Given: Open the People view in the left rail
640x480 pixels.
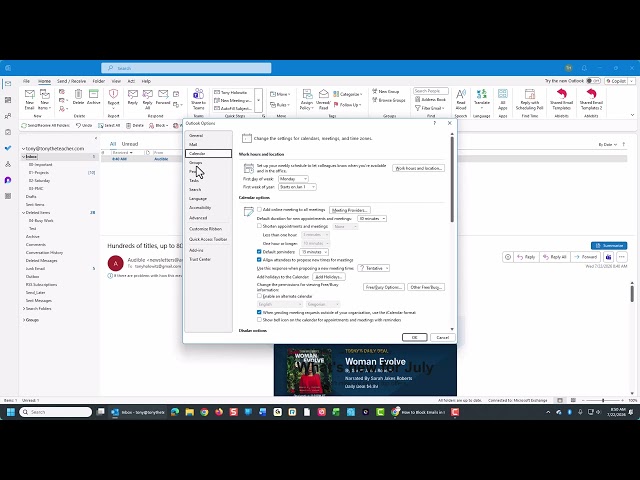Looking at the screenshot, I should [x=8, y=116].
